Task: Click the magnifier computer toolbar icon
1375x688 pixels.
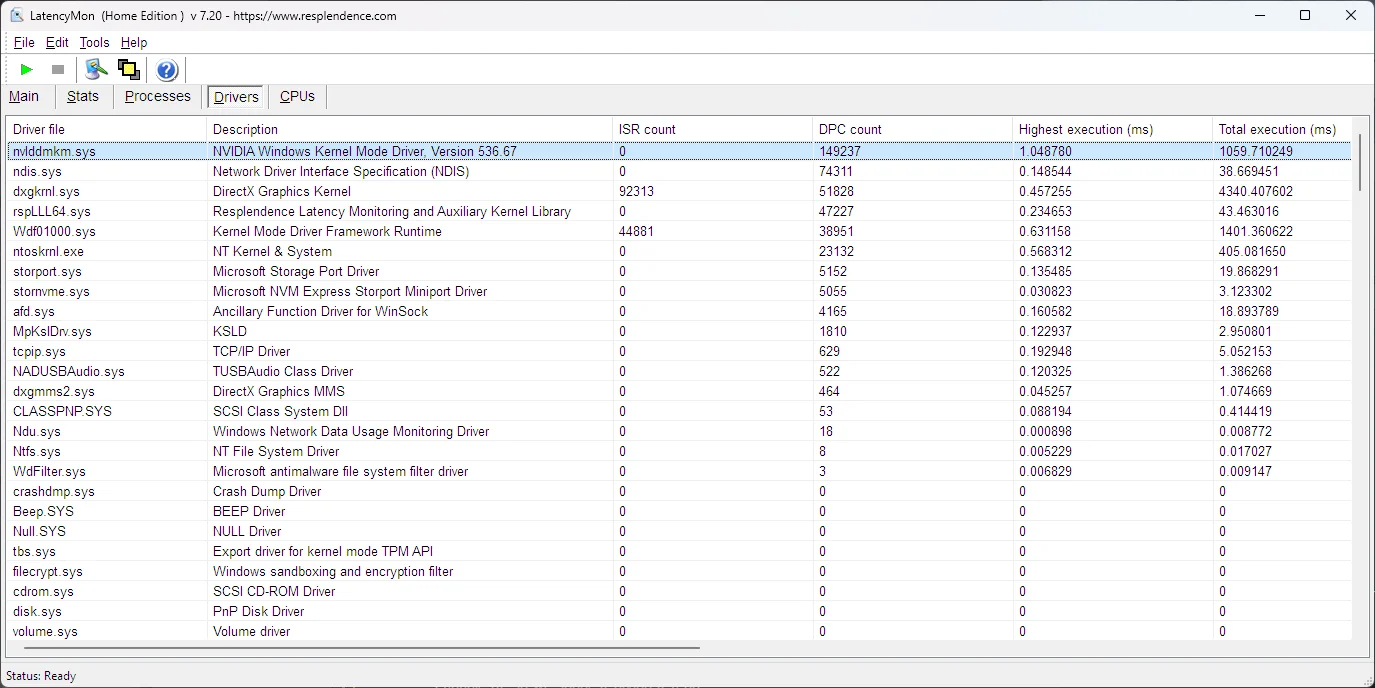Action: (96, 69)
